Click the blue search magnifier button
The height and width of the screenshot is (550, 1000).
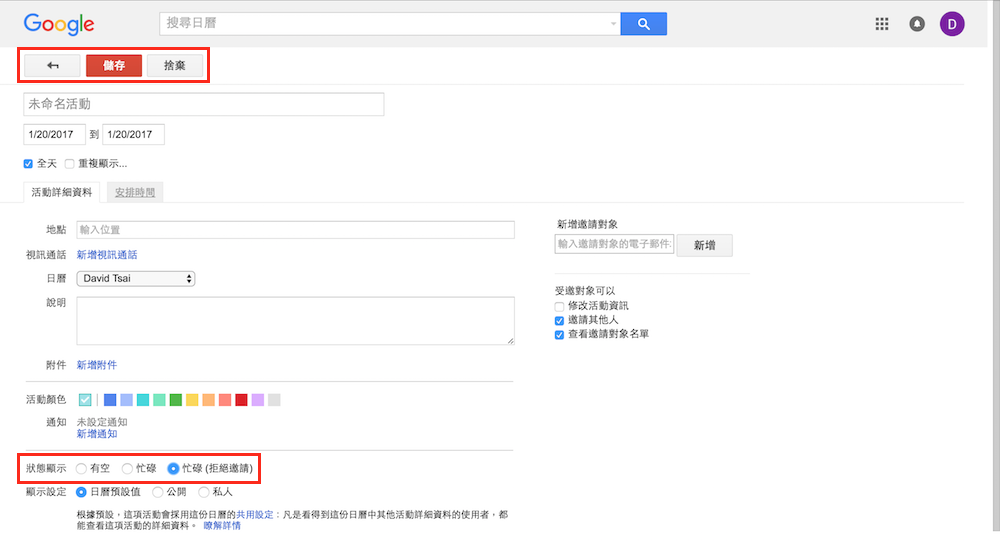click(643, 24)
